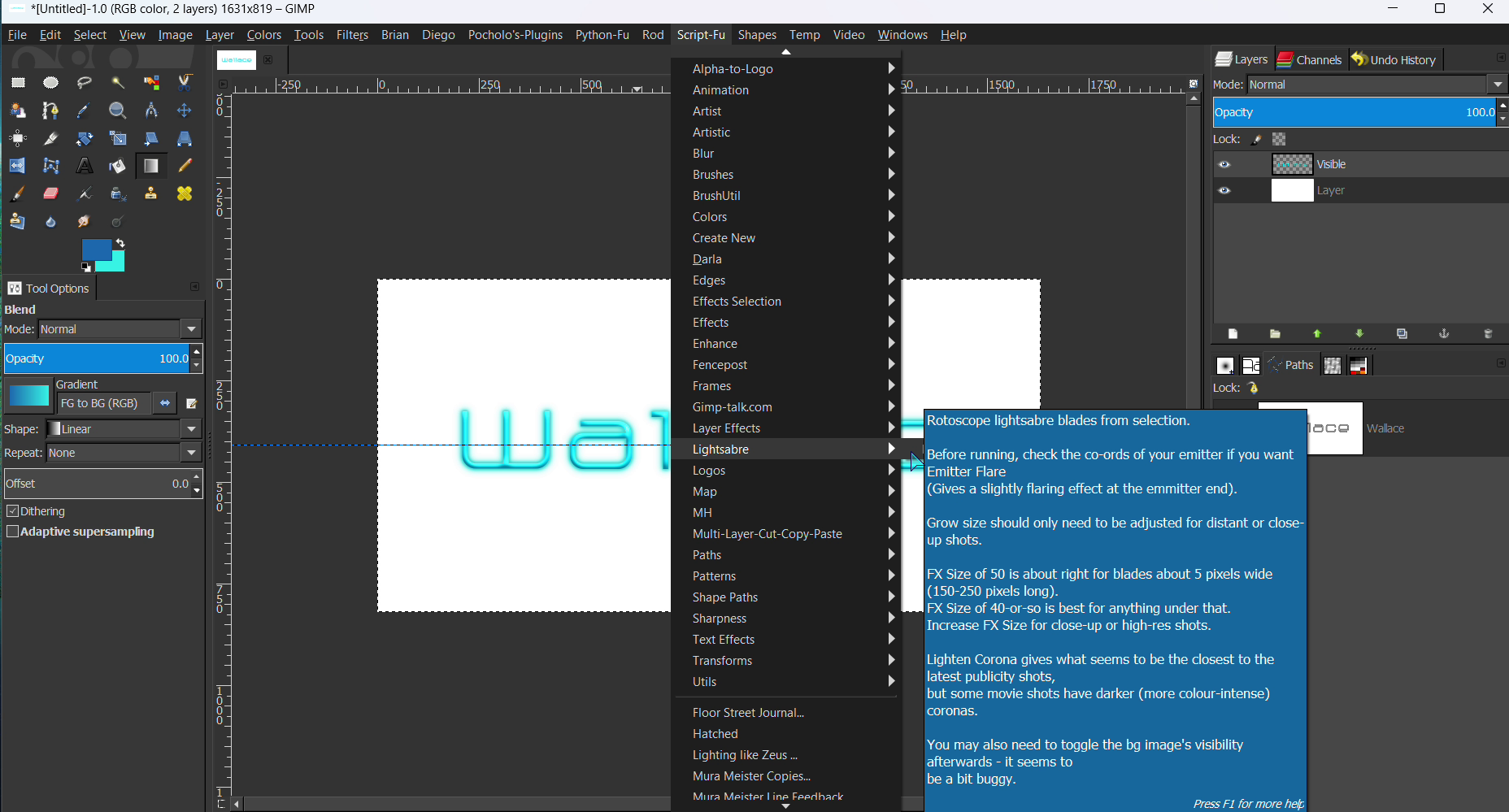This screenshot has height=812, width=1509.
Task: Pick the Eraser tool
Action: click(x=51, y=193)
